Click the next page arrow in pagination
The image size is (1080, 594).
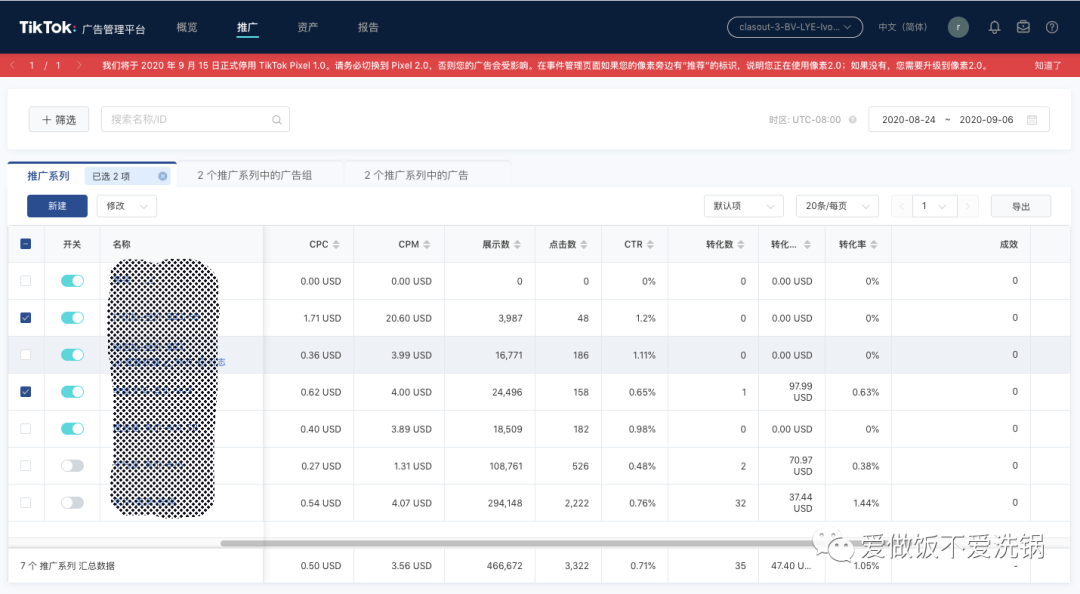point(966,205)
